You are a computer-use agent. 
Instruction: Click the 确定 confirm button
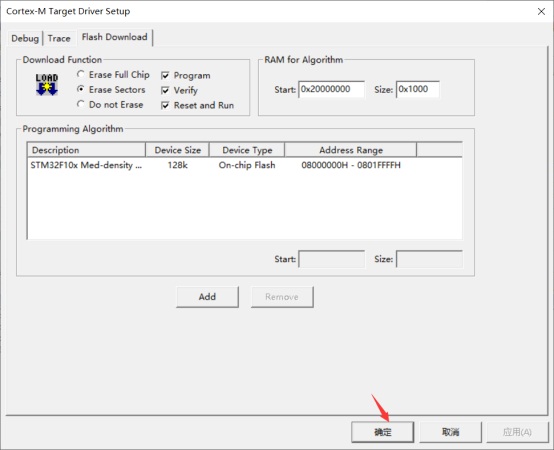(x=382, y=432)
